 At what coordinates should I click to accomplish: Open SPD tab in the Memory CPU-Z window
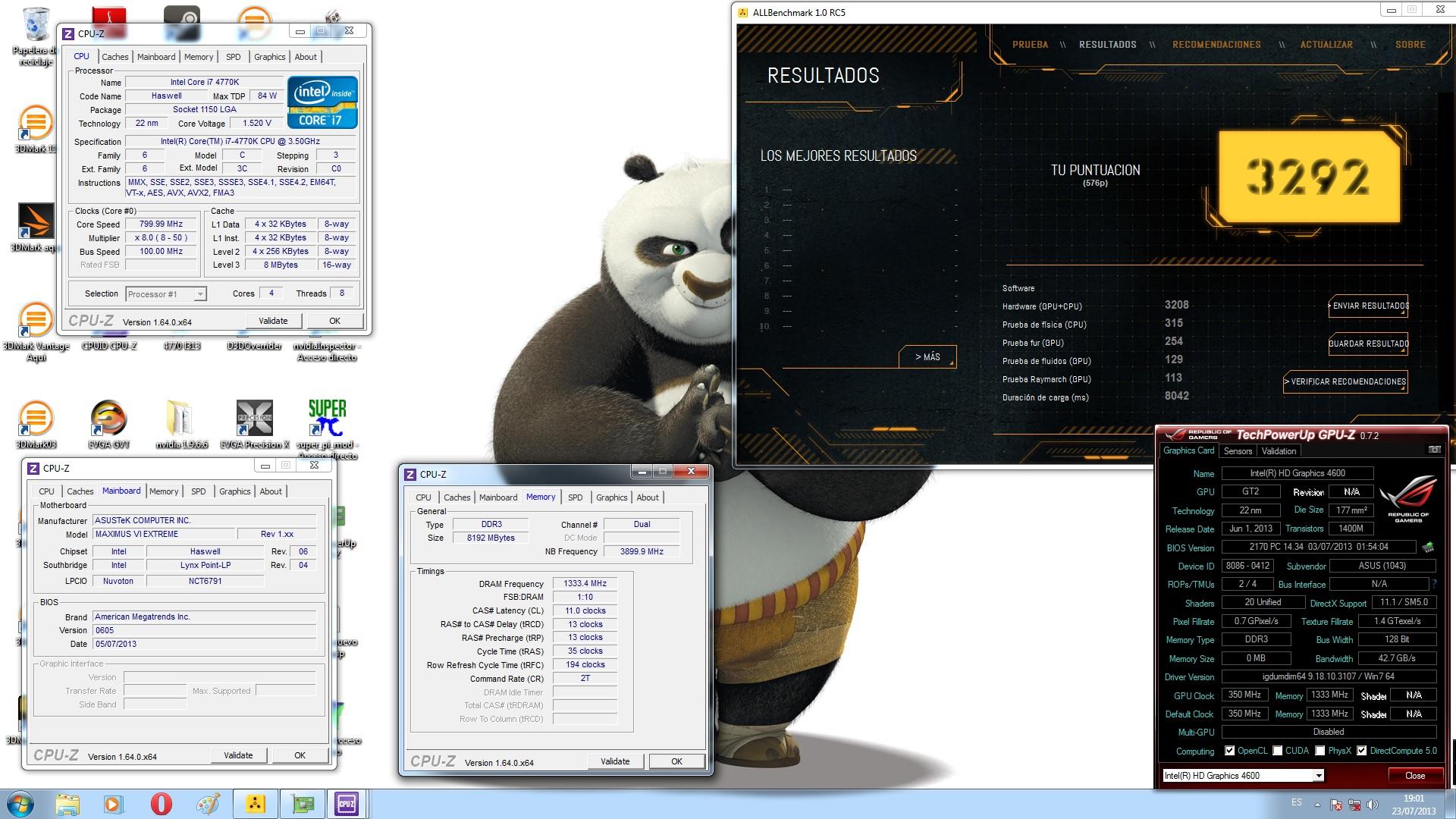(x=576, y=497)
